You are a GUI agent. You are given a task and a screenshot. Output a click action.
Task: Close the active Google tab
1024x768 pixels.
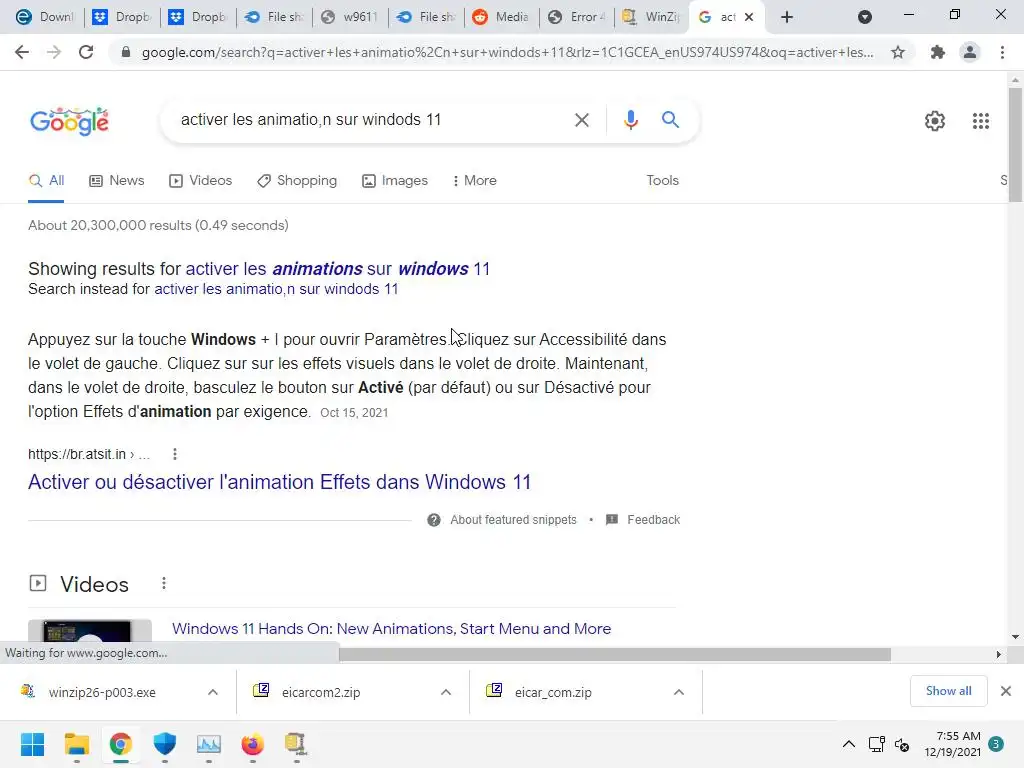[x=749, y=17]
